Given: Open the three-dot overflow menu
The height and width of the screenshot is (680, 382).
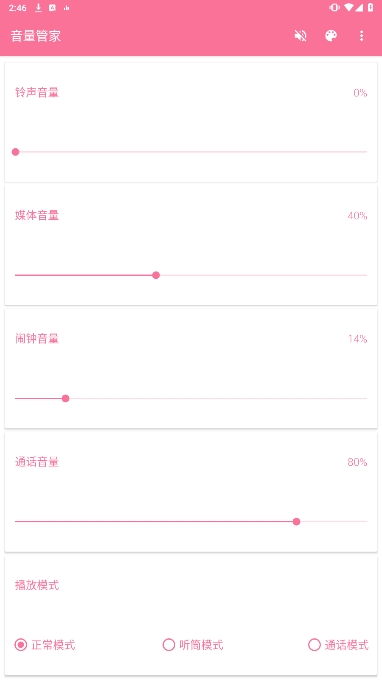Looking at the screenshot, I should click(x=361, y=36).
